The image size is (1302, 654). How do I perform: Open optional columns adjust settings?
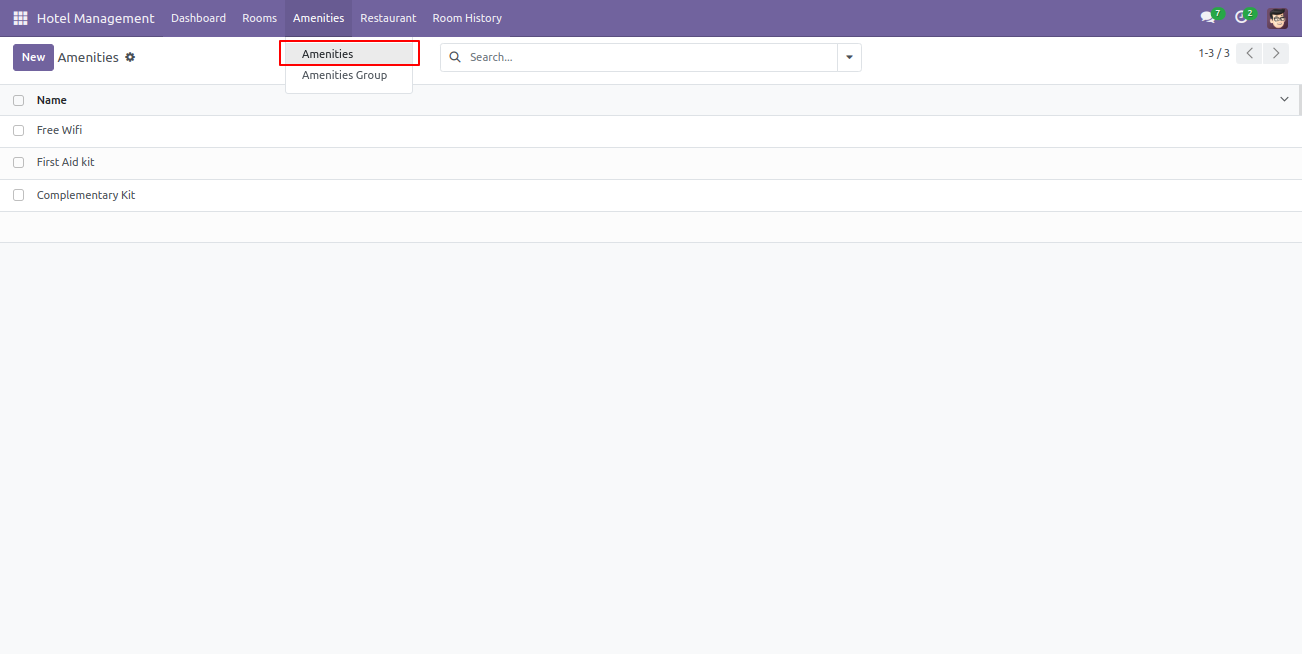click(1285, 99)
